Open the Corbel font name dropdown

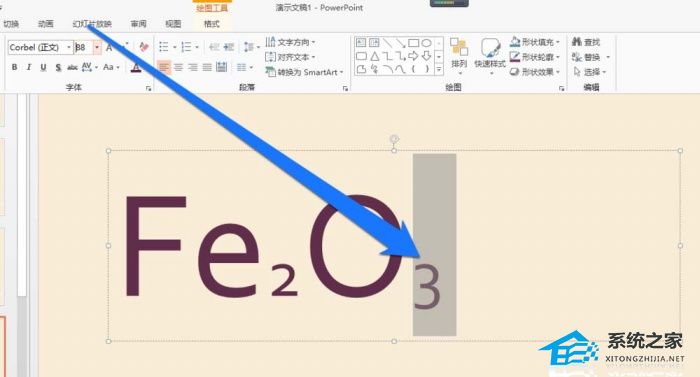[40, 47]
